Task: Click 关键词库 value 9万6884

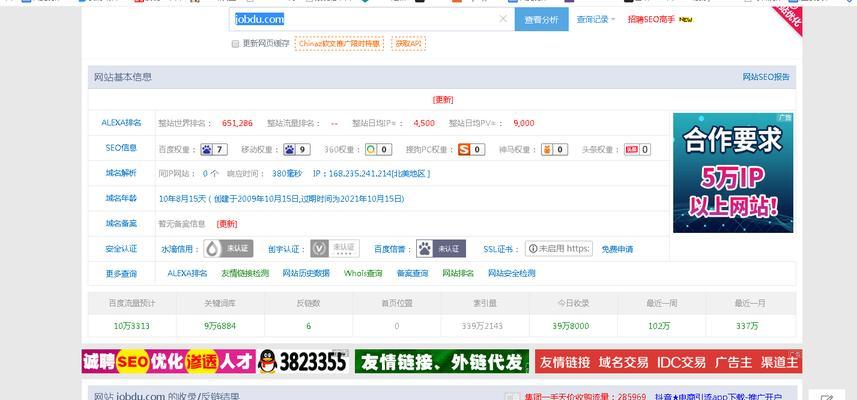Action: pos(220,326)
